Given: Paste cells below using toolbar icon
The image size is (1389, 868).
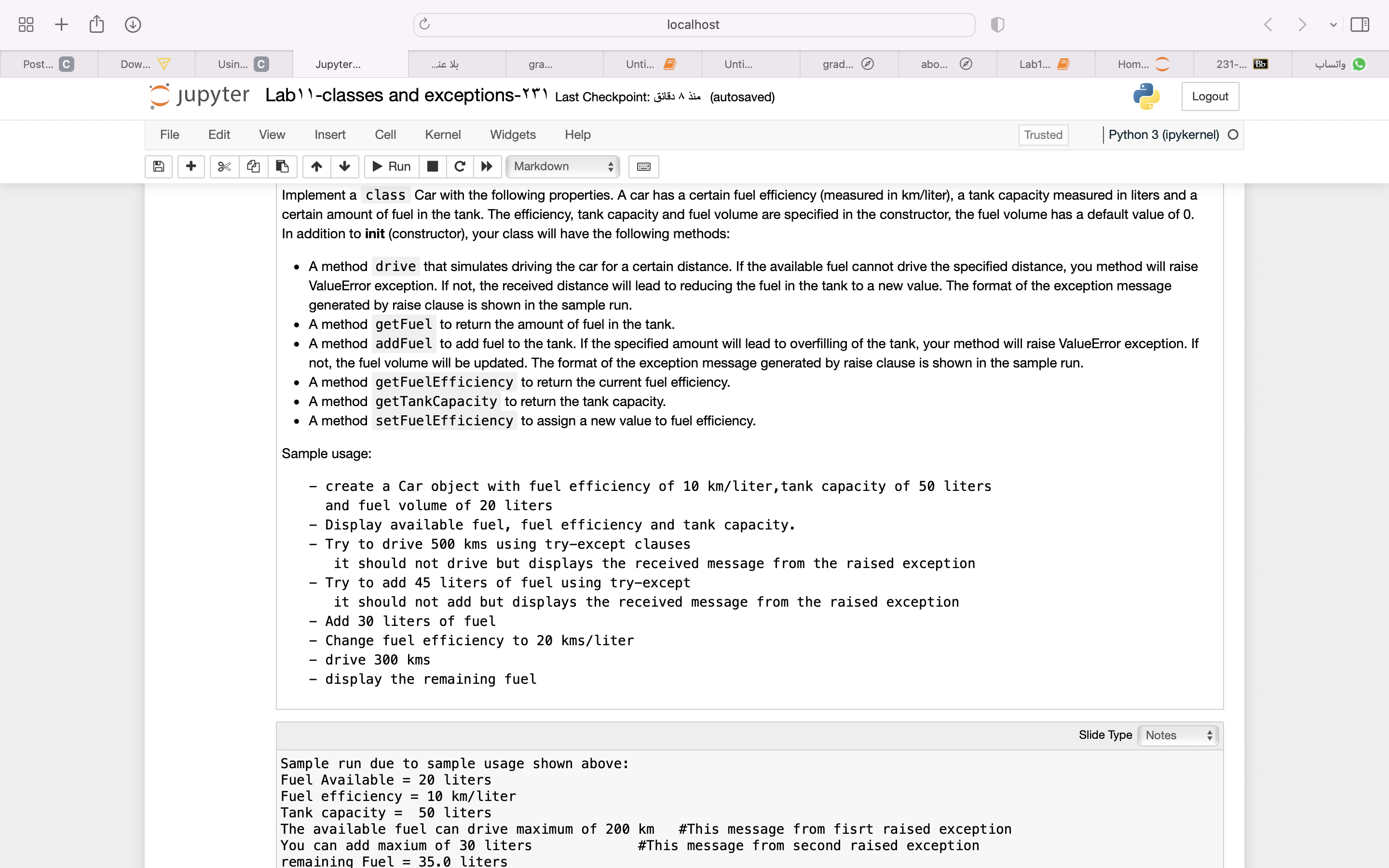Looking at the screenshot, I should [x=282, y=166].
